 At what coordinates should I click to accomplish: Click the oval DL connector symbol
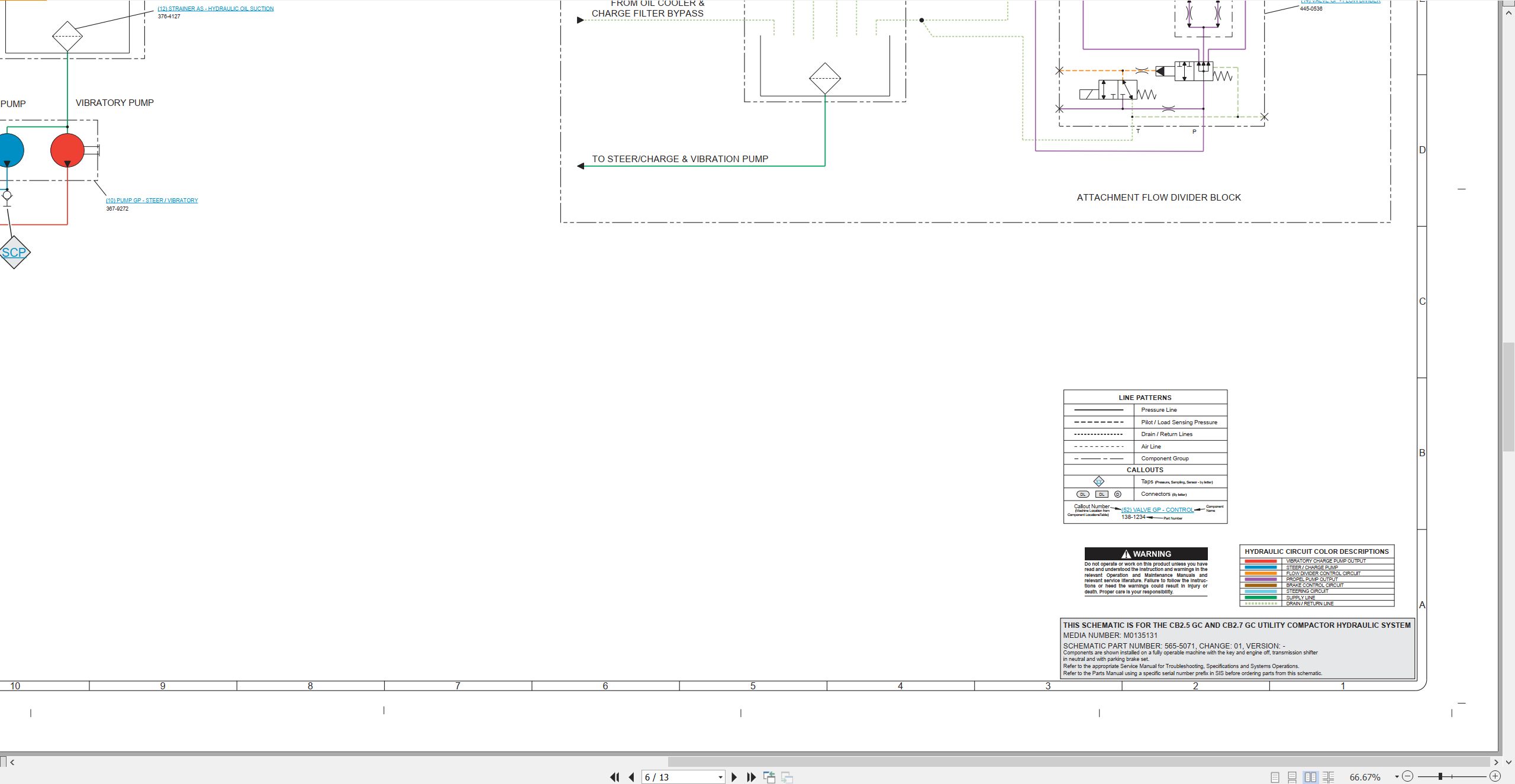click(1083, 494)
